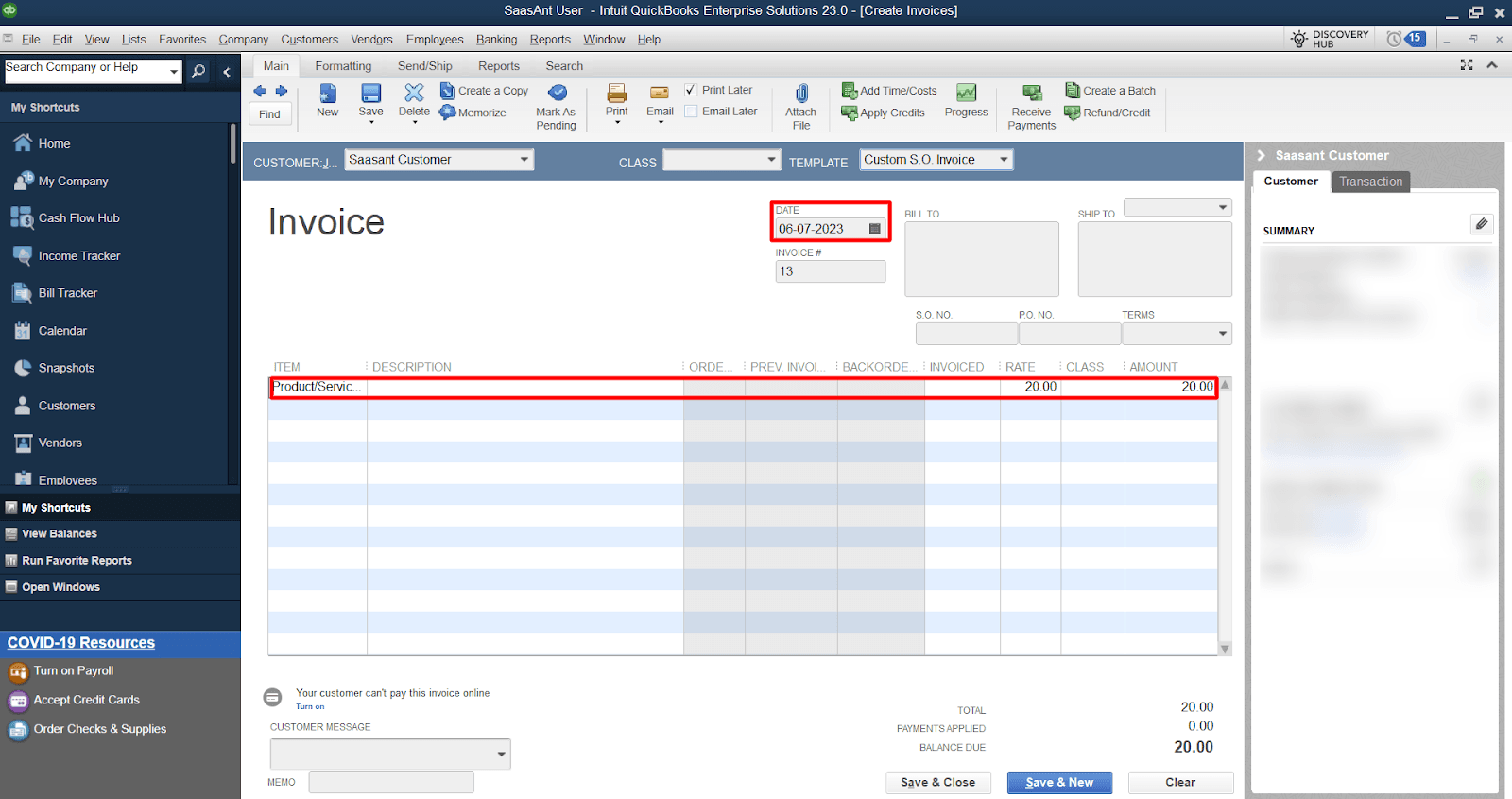Click the Clear button
This screenshot has height=799, width=1512.
tap(1180, 783)
